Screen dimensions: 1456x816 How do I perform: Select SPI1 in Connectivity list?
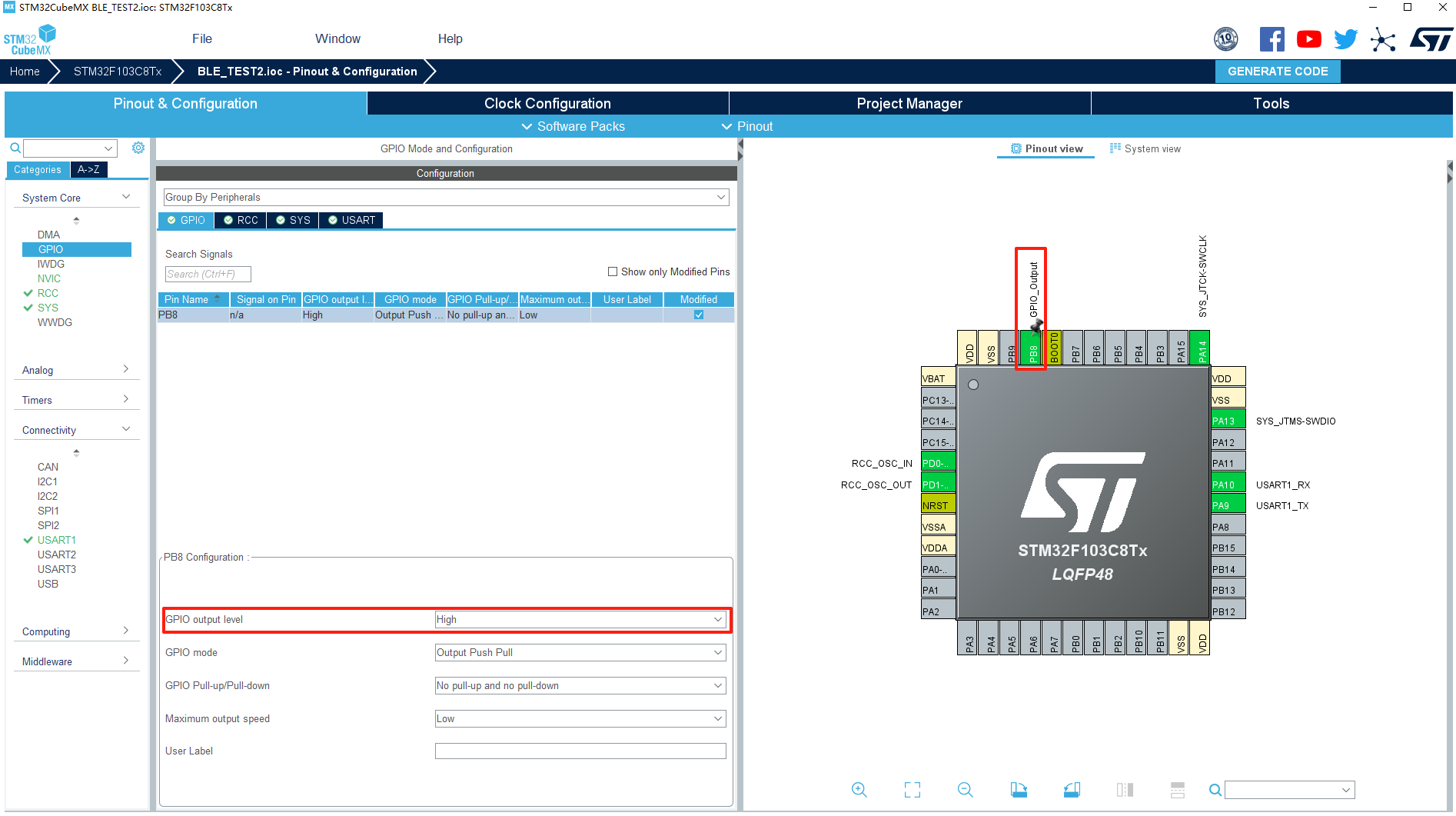pyautogui.click(x=48, y=511)
